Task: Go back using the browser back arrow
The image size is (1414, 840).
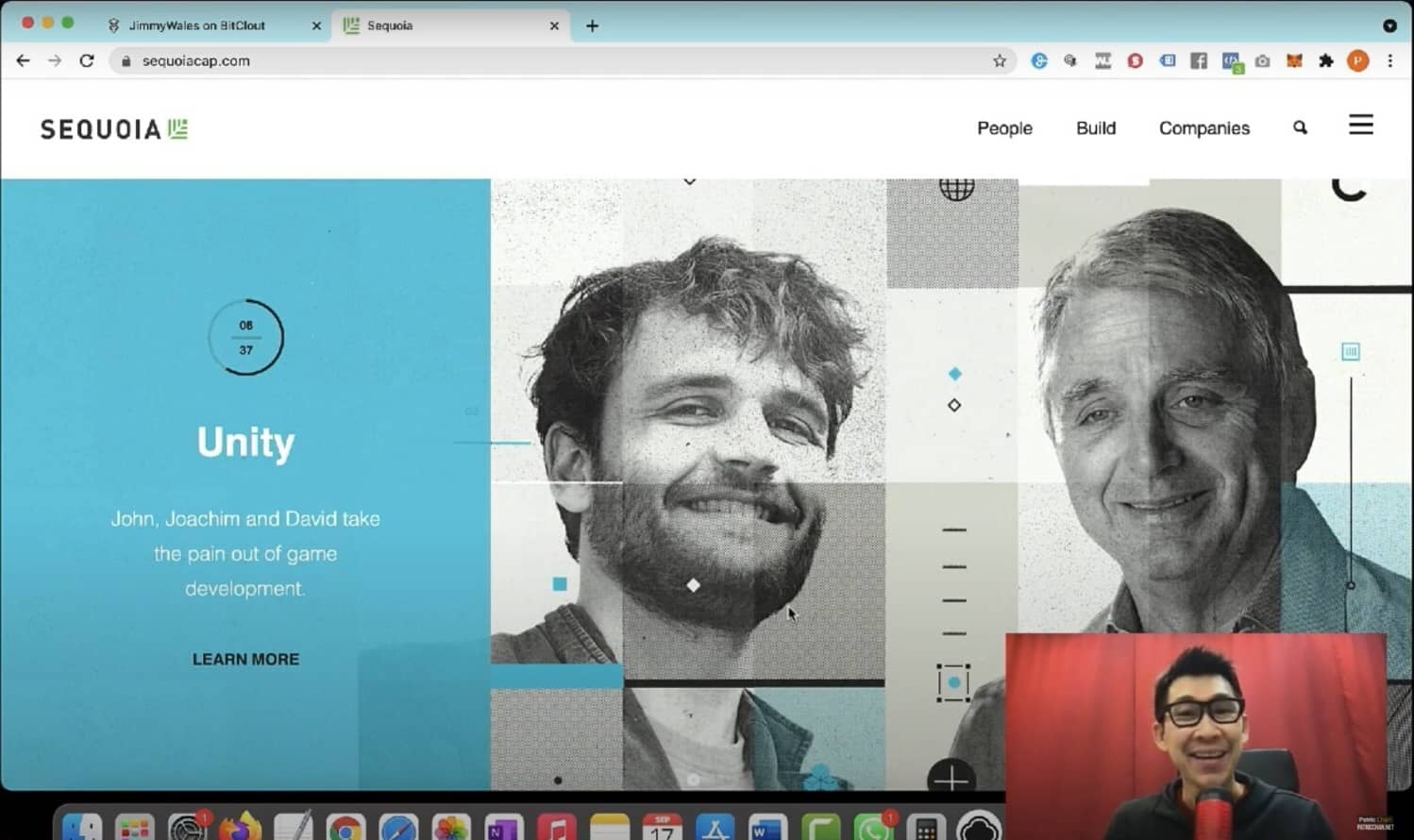Action: [23, 60]
